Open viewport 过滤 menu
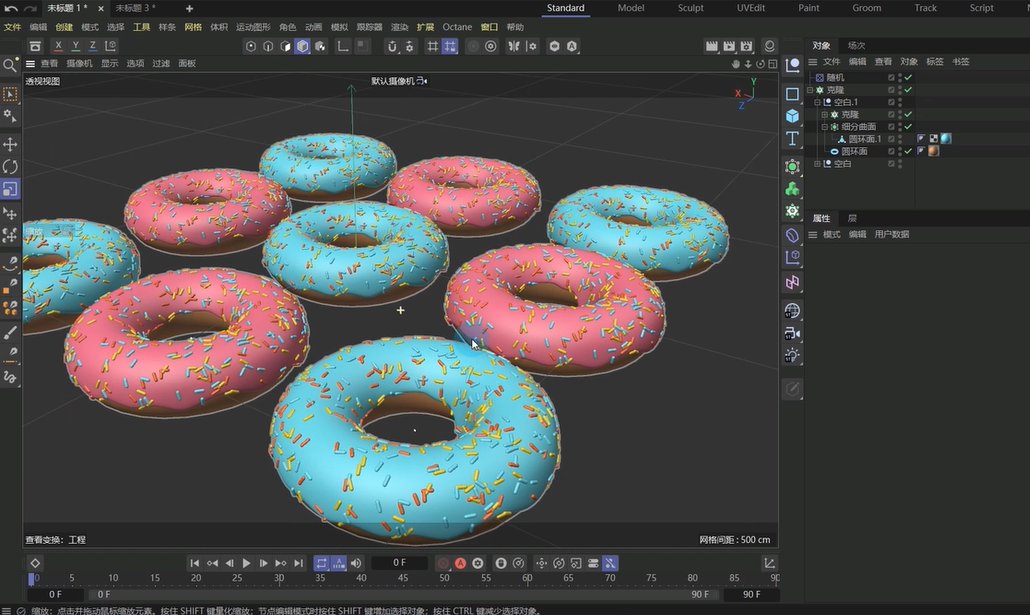 [161, 64]
